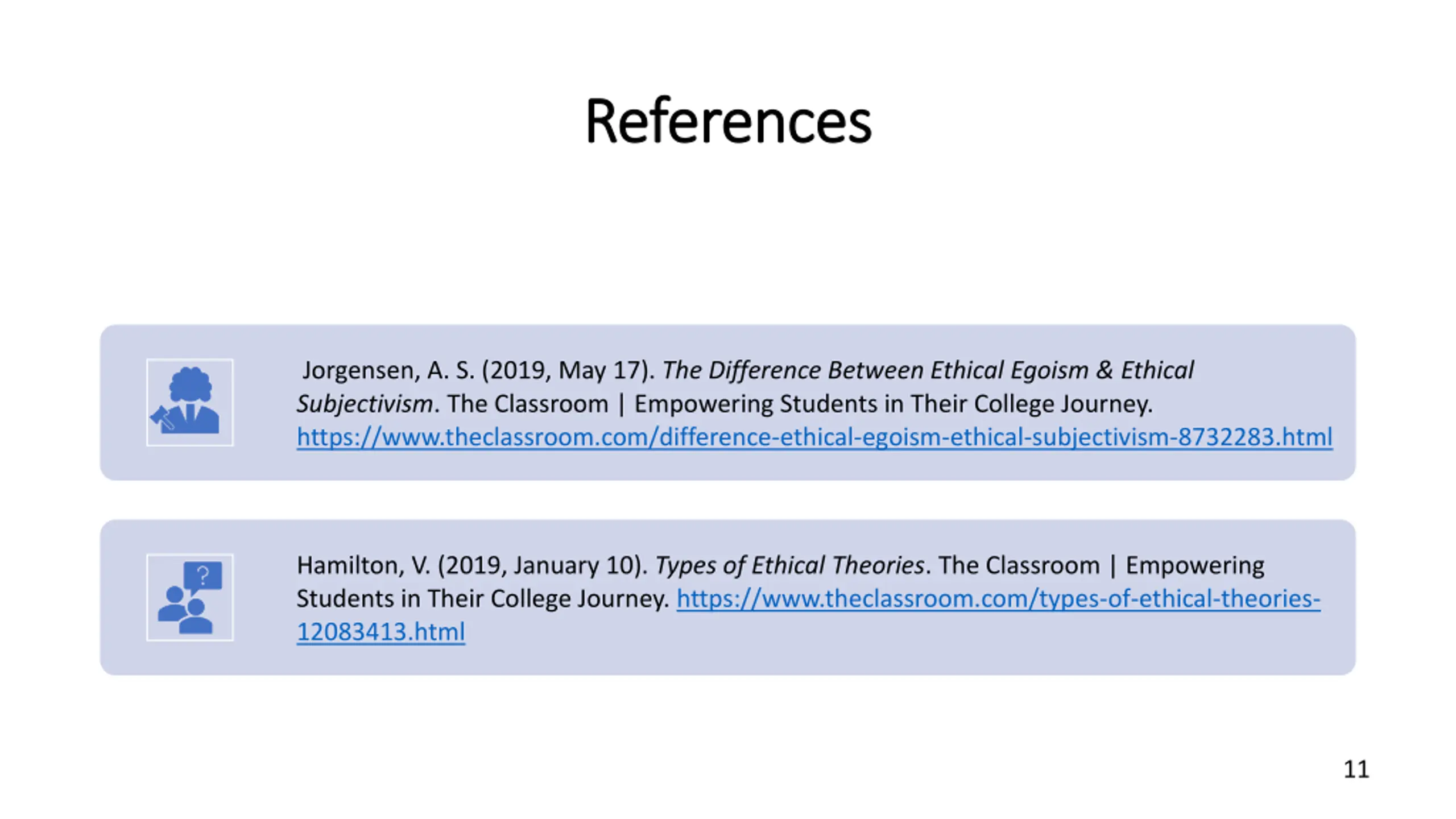This screenshot has width=1456, height=819.
Task: Click the author name Hamilton, V.
Action: (363, 565)
